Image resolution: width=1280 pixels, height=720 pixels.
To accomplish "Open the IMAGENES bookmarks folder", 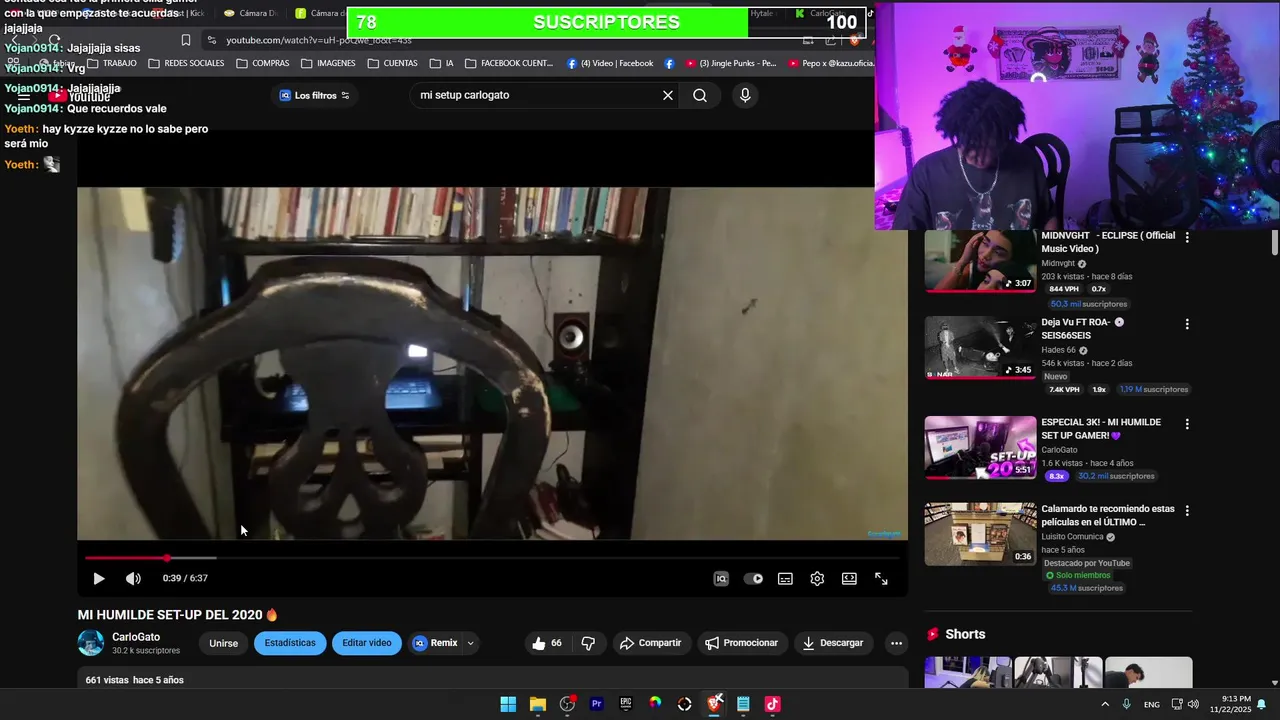I will pos(328,63).
